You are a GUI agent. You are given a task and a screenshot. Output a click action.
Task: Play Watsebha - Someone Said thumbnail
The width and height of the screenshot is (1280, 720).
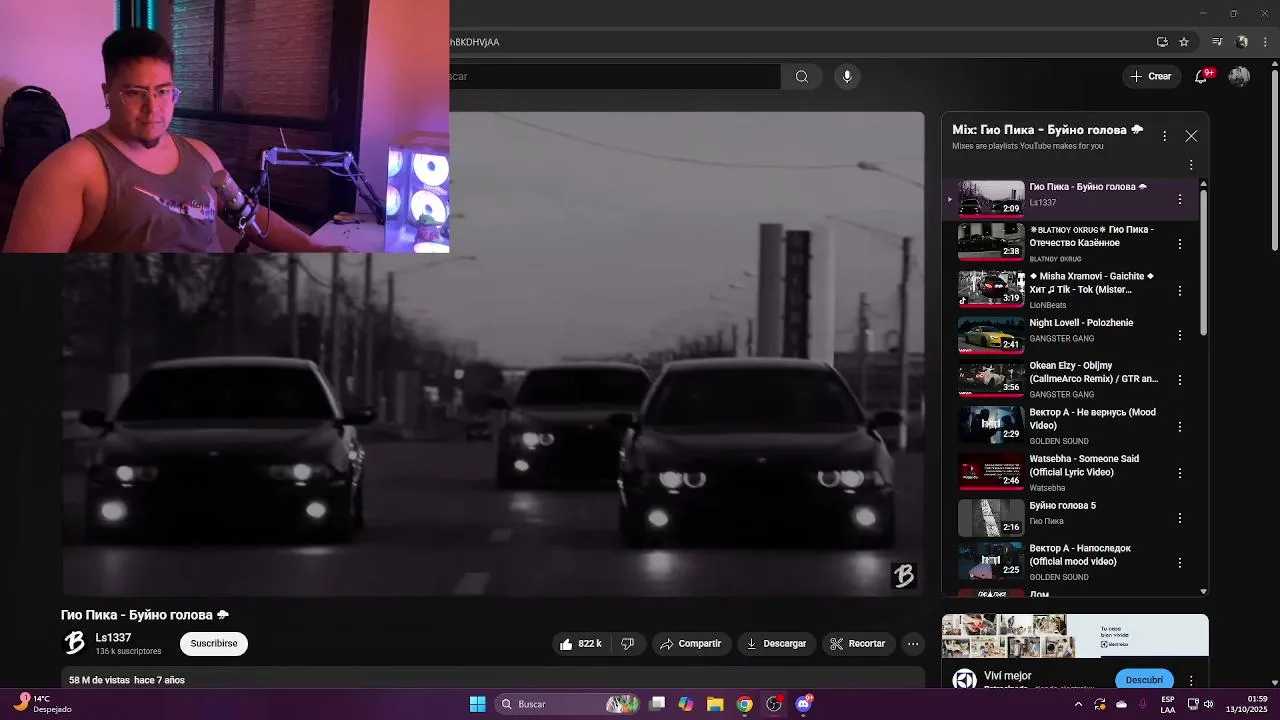[991, 471]
